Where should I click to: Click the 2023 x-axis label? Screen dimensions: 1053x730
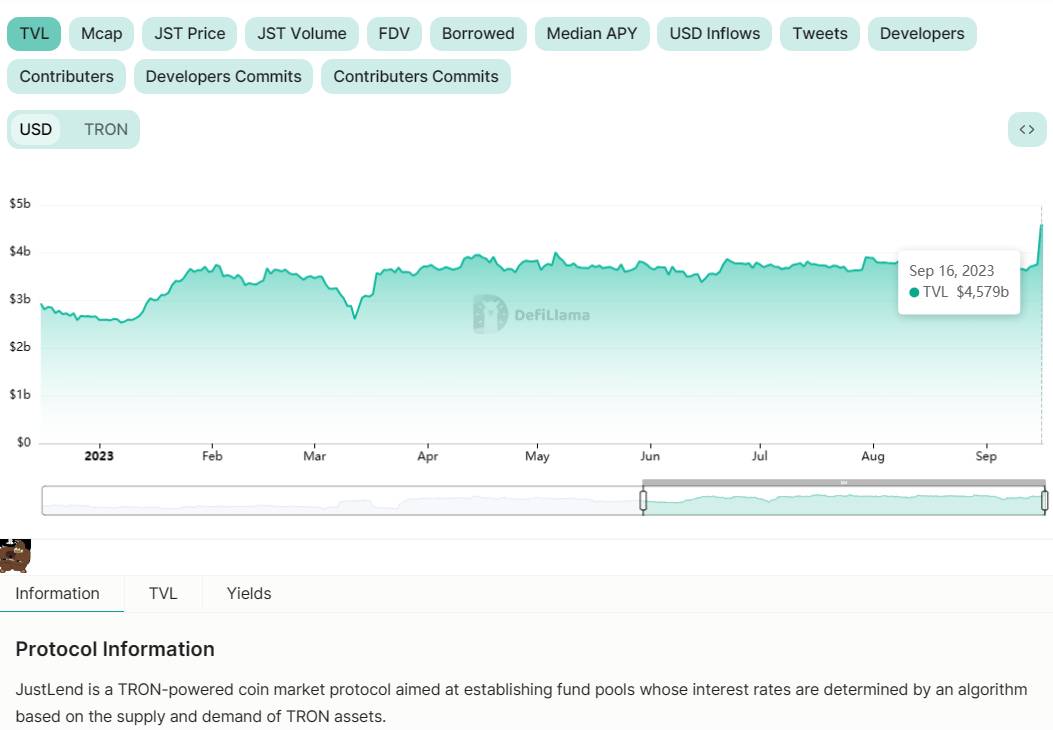pos(99,456)
